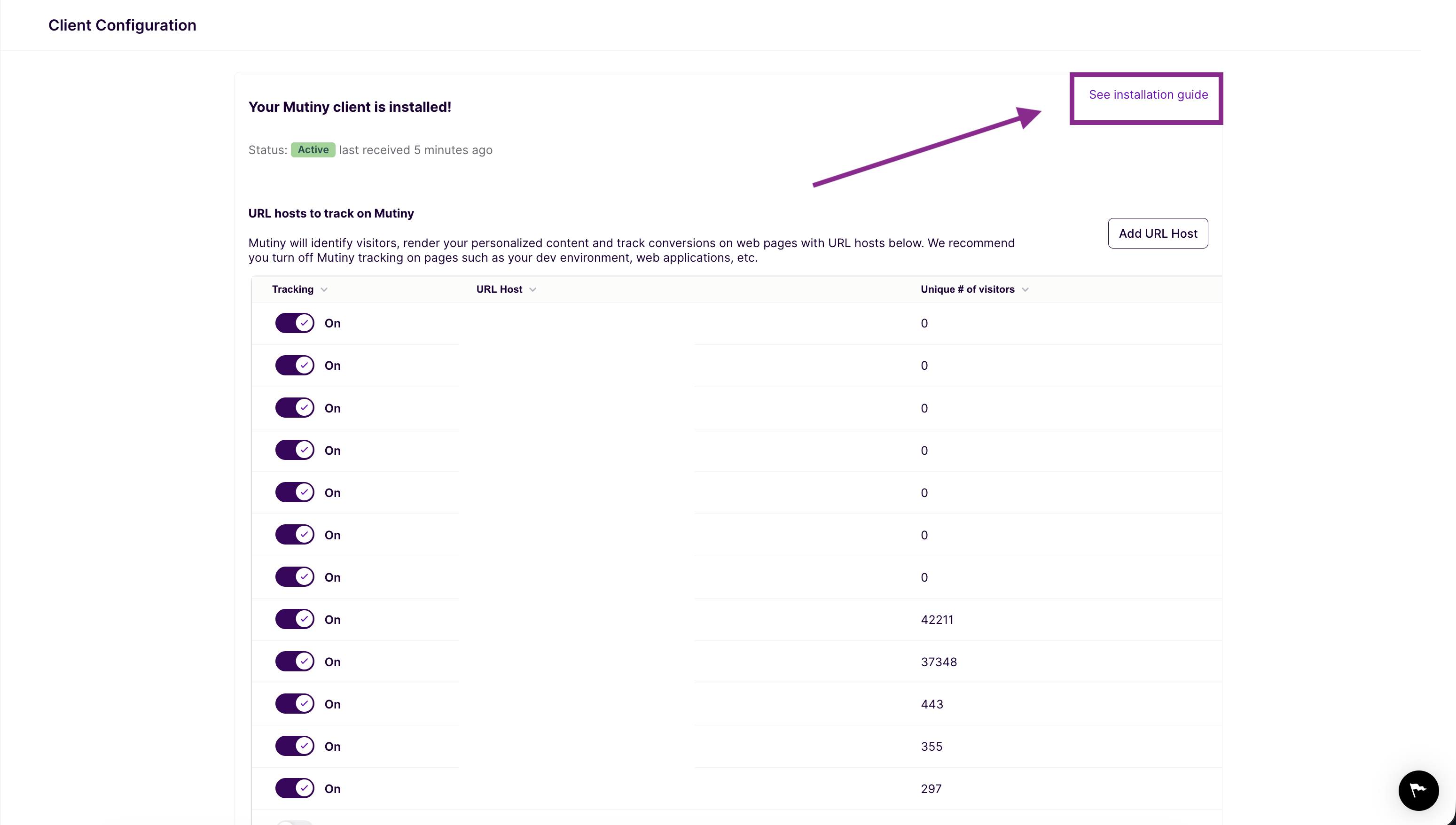Open the Tracking column sort dropdown
The image size is (1456, 825).
click(325, 289)
